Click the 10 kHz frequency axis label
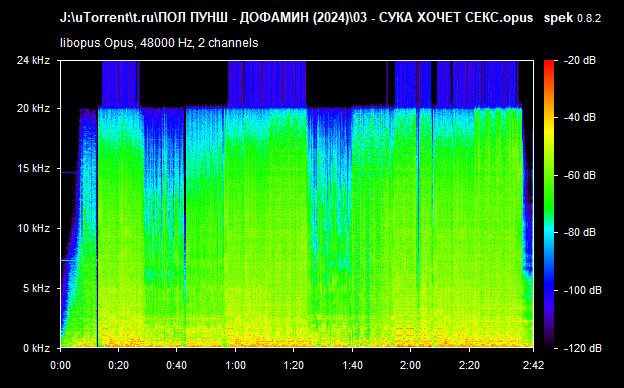 pyautogui.click(x=33, y=228)
